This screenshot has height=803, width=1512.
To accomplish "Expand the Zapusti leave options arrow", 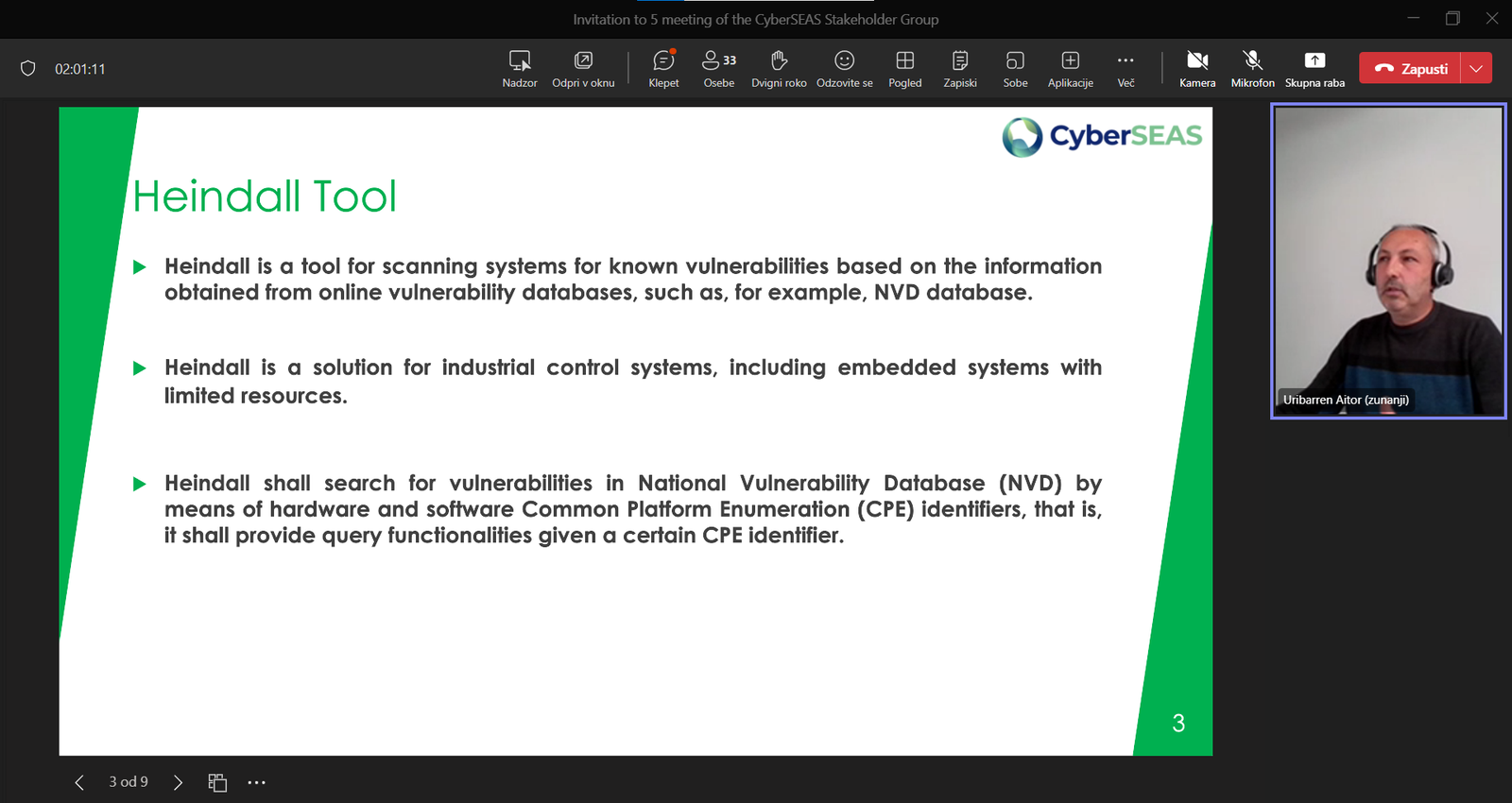I will click(x=1476, y=68).
